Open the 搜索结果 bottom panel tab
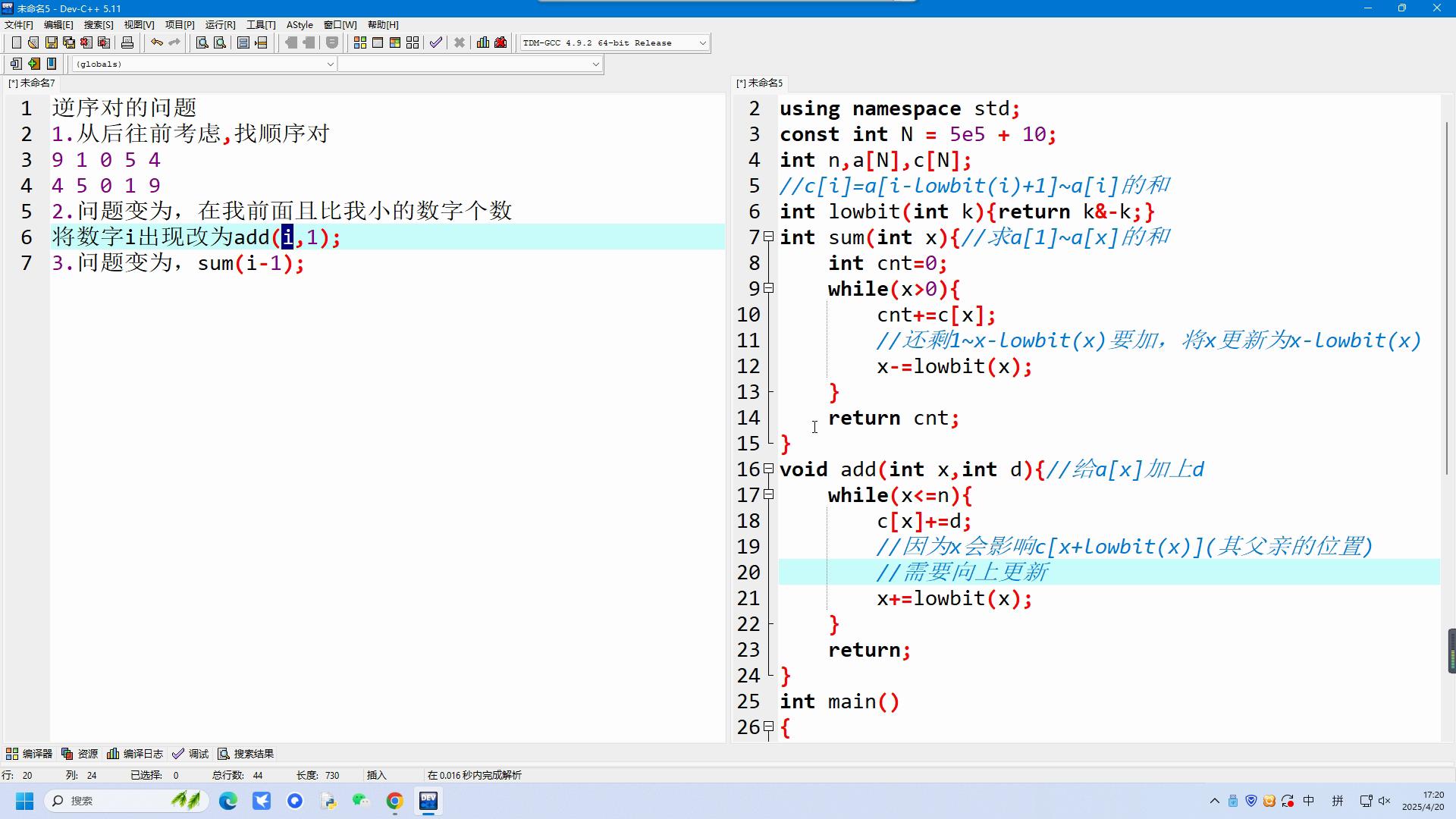The height and width of the screenshot is (819, 1456). [x=246, y=754]
